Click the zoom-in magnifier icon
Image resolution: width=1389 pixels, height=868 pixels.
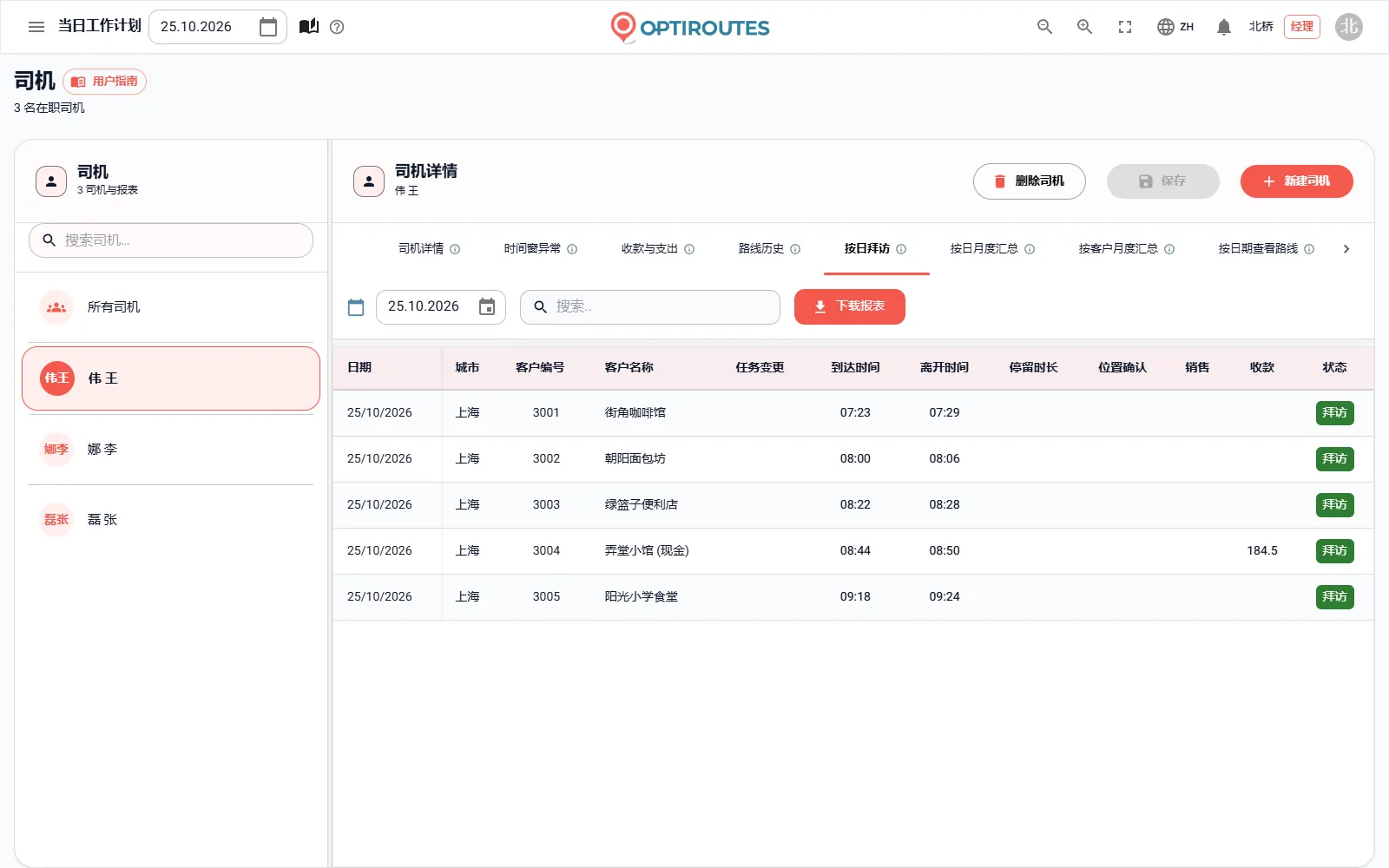click(1084, 27)
